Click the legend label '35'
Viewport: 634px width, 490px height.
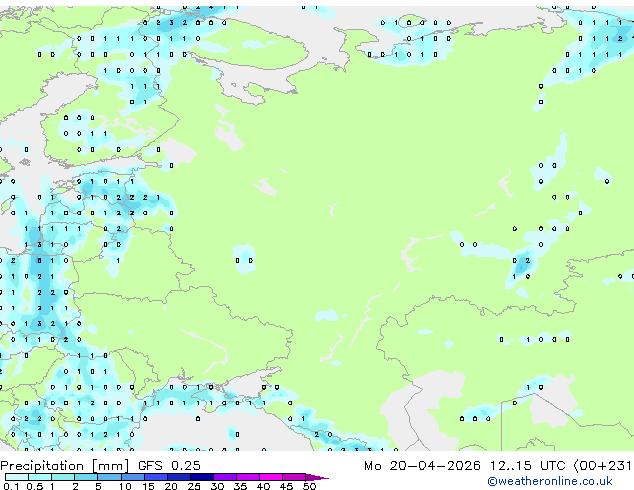240,486
